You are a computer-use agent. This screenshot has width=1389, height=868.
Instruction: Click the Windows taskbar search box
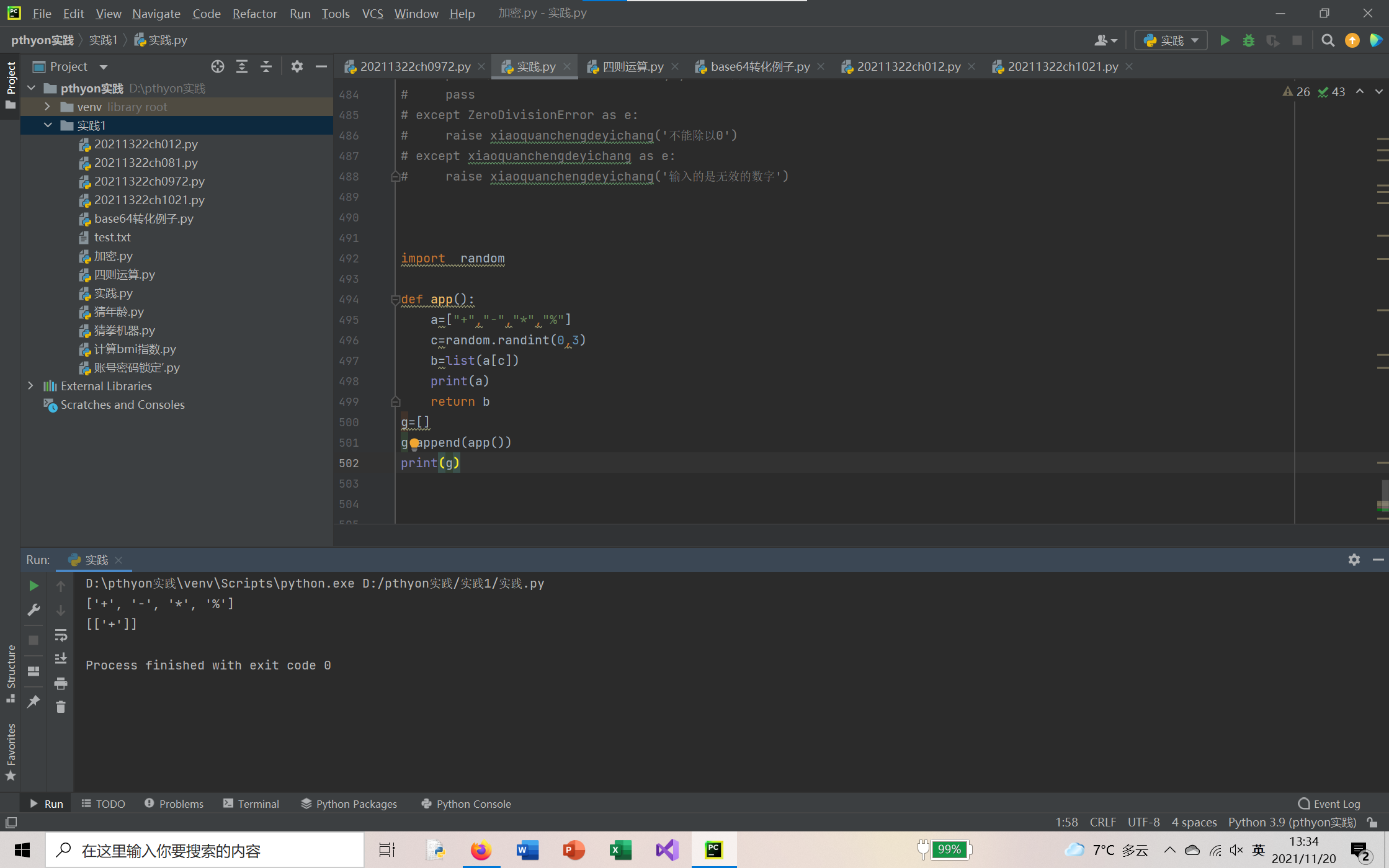[x=205, y=850]
